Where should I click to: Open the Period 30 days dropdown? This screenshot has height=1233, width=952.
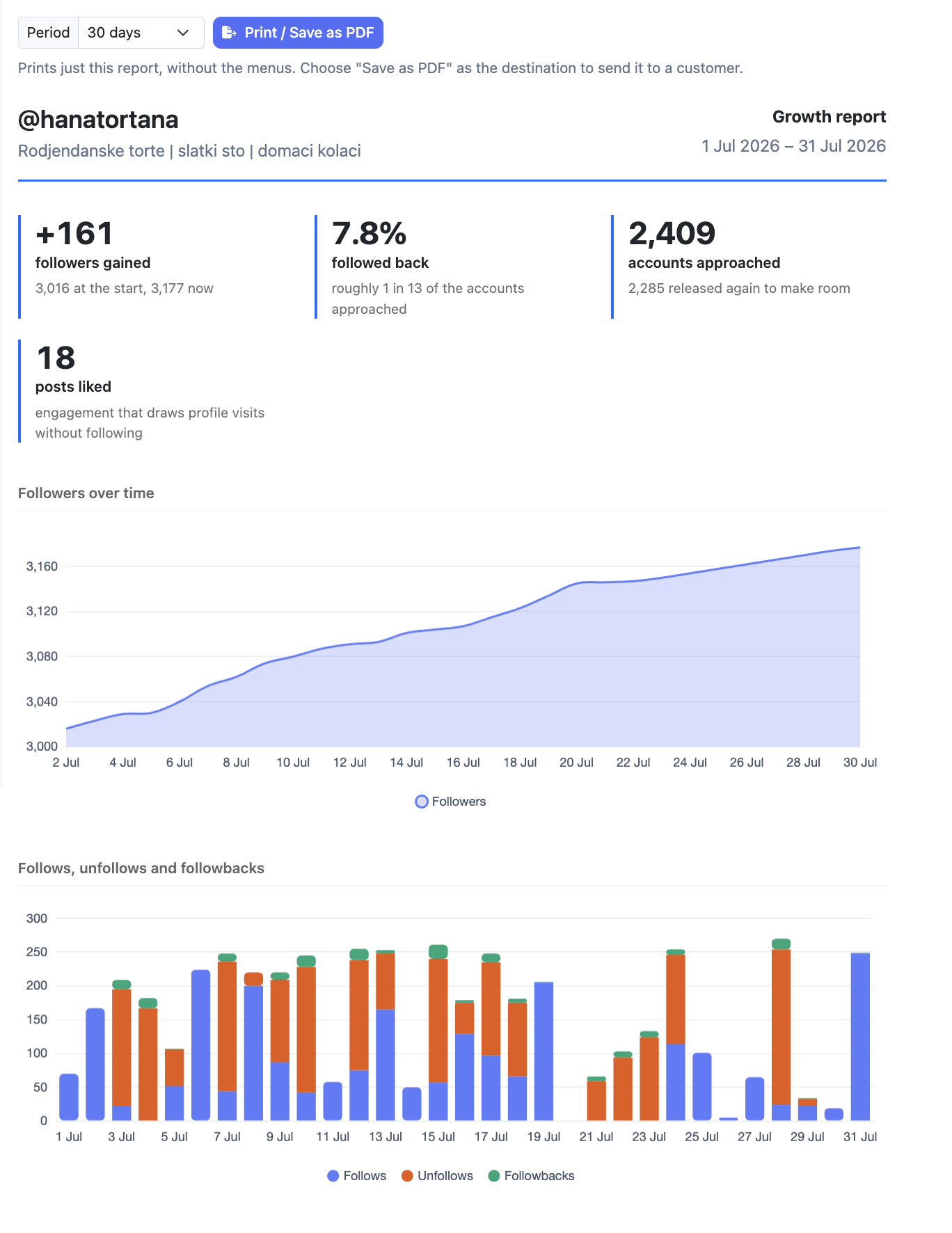[141, 33]
